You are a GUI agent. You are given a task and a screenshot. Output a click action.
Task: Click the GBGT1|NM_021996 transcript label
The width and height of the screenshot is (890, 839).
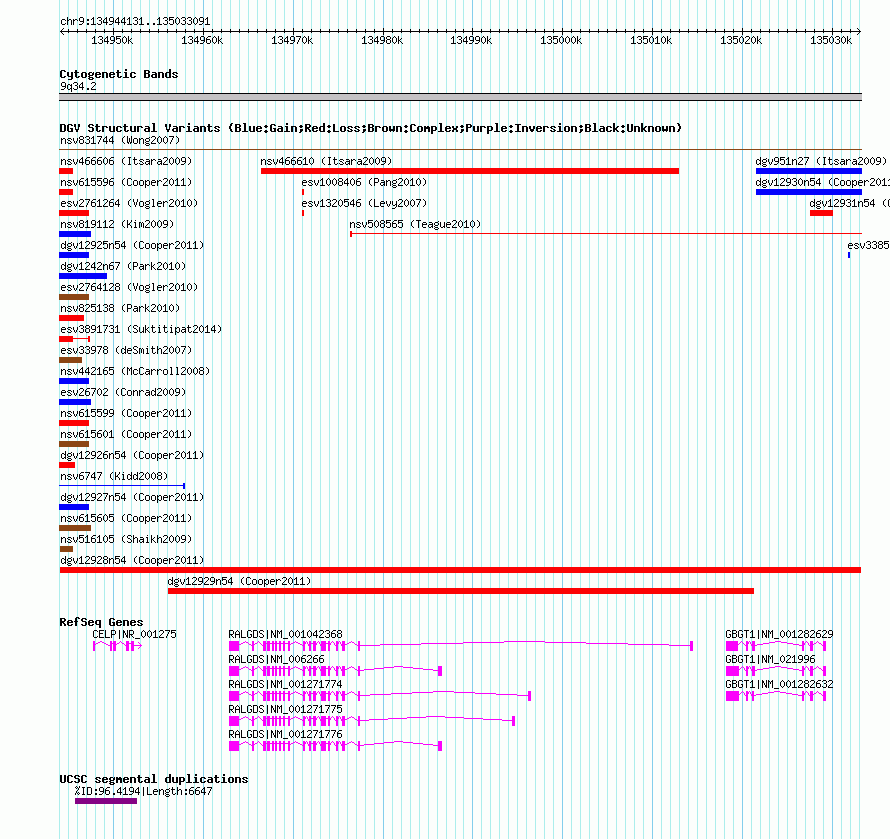point(770,659)
